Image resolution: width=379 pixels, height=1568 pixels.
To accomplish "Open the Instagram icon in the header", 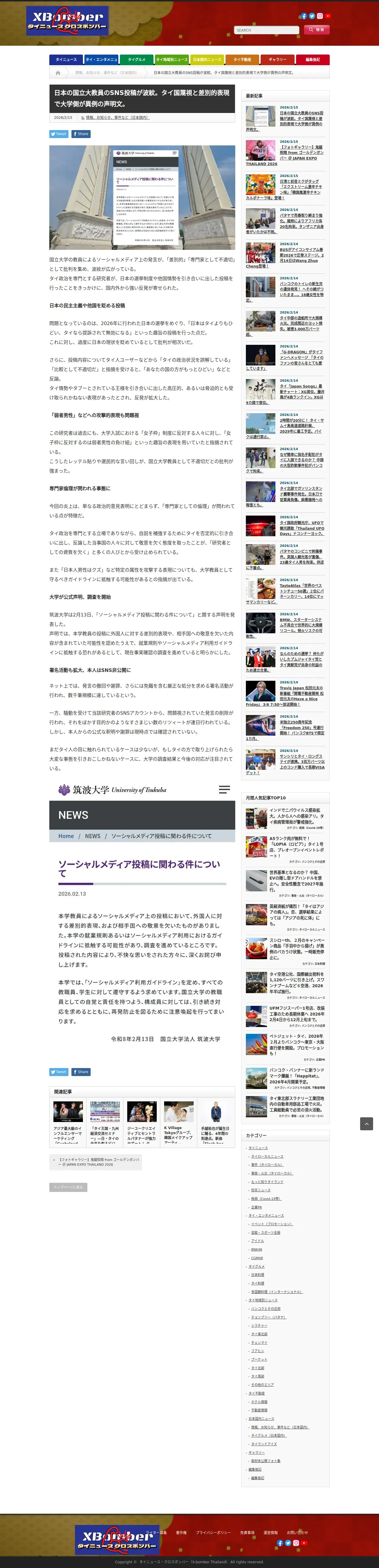I will tap(320, 16).
